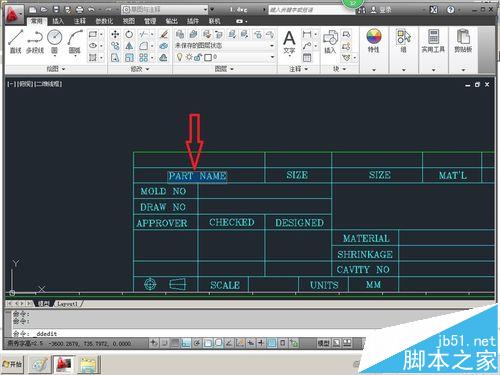Toggle Object Snap in status bar
The image size is (500, 375).
pos(207,343)
